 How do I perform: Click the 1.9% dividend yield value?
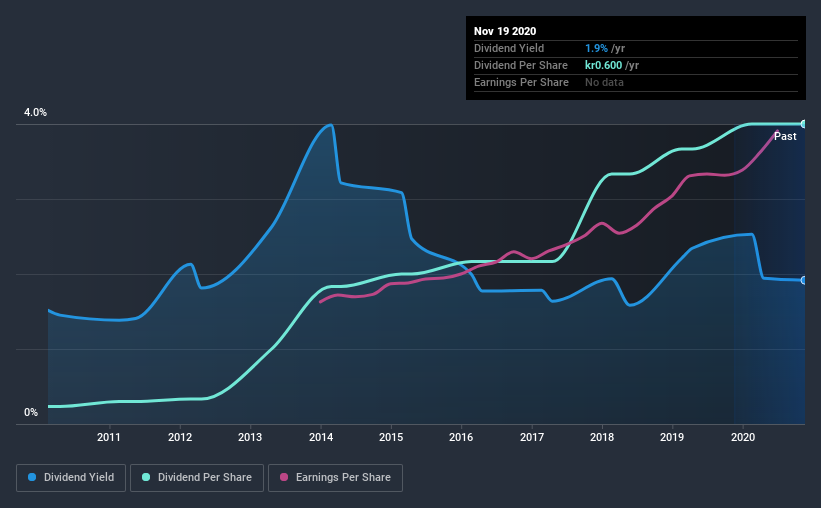596,48
